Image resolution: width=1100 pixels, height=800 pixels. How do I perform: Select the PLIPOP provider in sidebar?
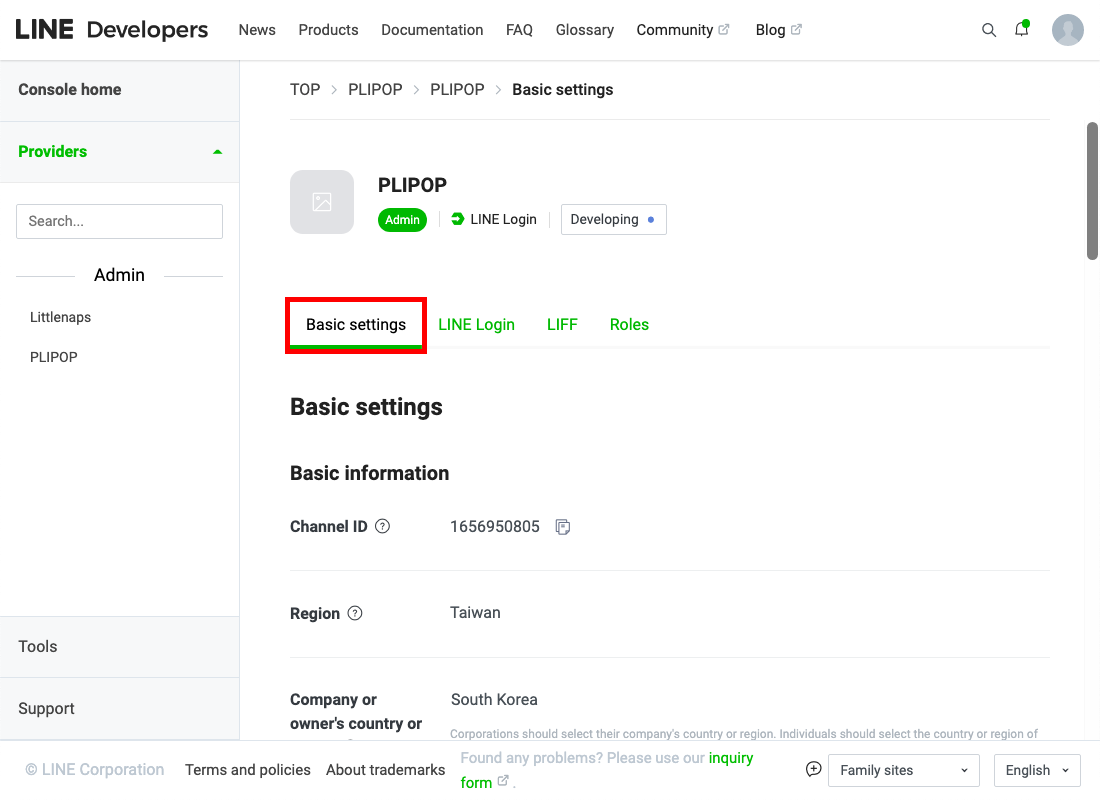coord(53,357)
